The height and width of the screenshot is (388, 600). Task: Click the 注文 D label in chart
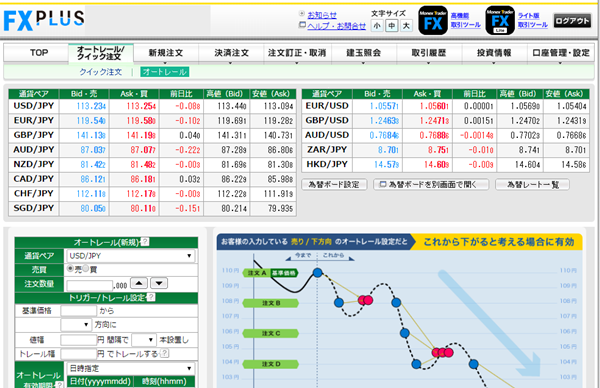271,364
